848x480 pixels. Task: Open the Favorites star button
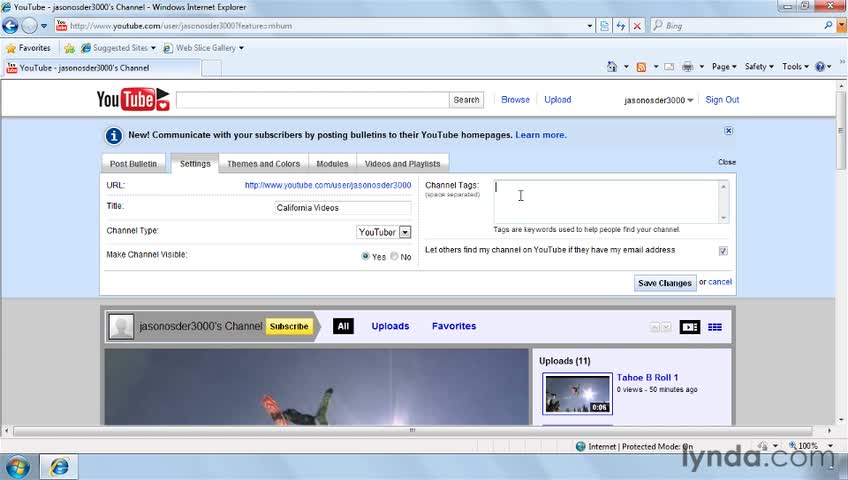tap(28, 48)
